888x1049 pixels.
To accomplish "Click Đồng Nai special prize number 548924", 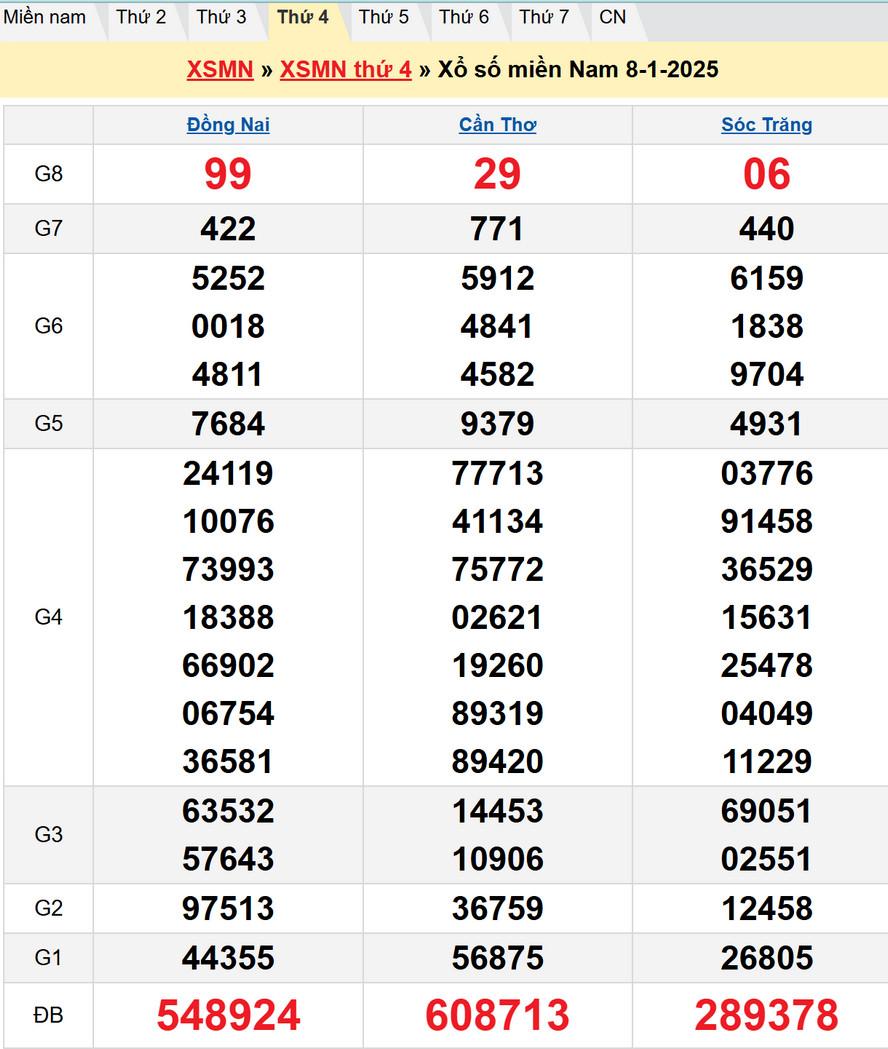I will pyautogui.click(x=228, y=1015).
